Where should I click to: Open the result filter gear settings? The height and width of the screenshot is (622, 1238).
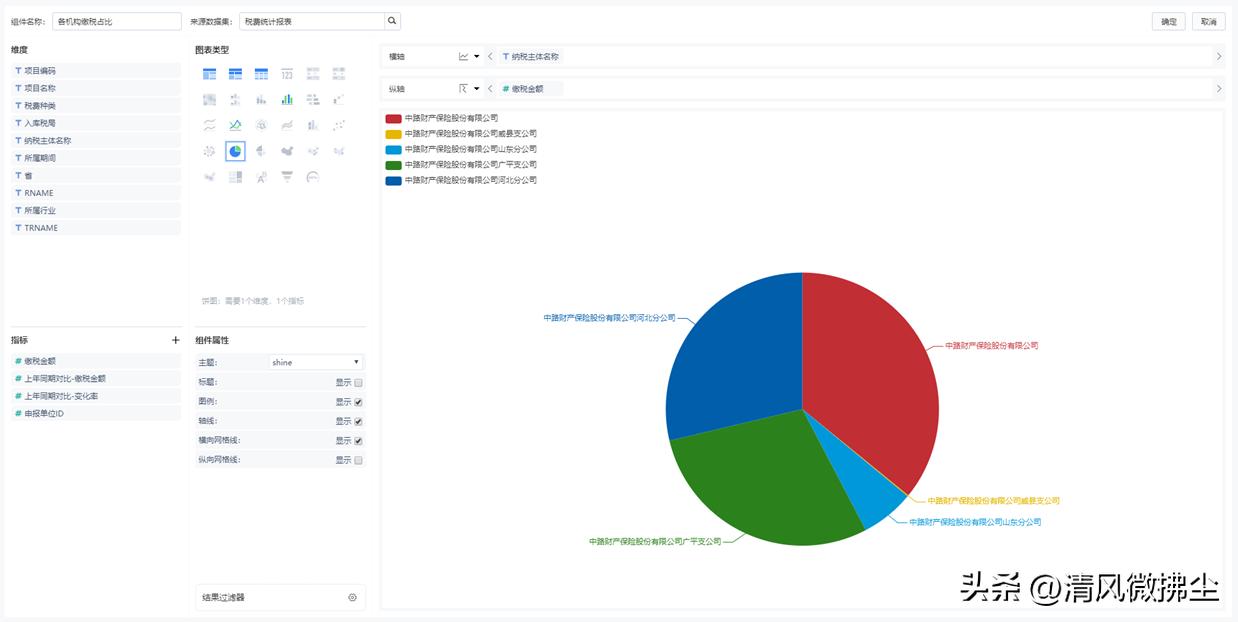coord(352,597)
